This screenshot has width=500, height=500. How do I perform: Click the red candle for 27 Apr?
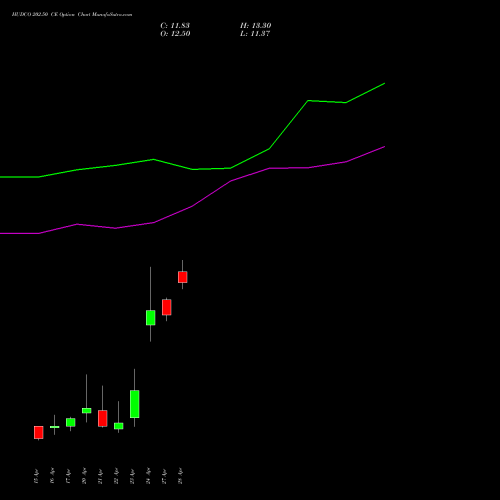(x=167, y=307)
